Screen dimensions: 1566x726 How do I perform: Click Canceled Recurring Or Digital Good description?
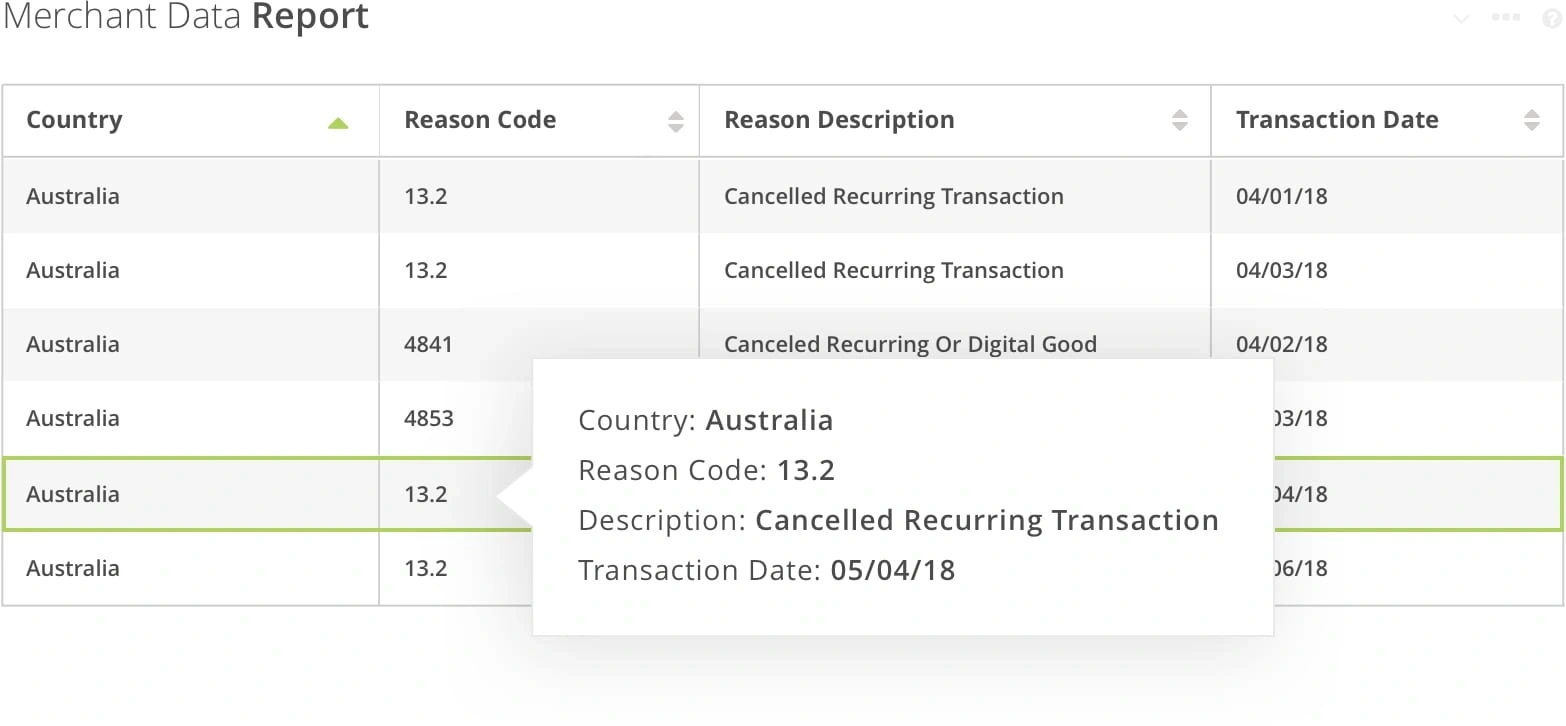[910, 344]
